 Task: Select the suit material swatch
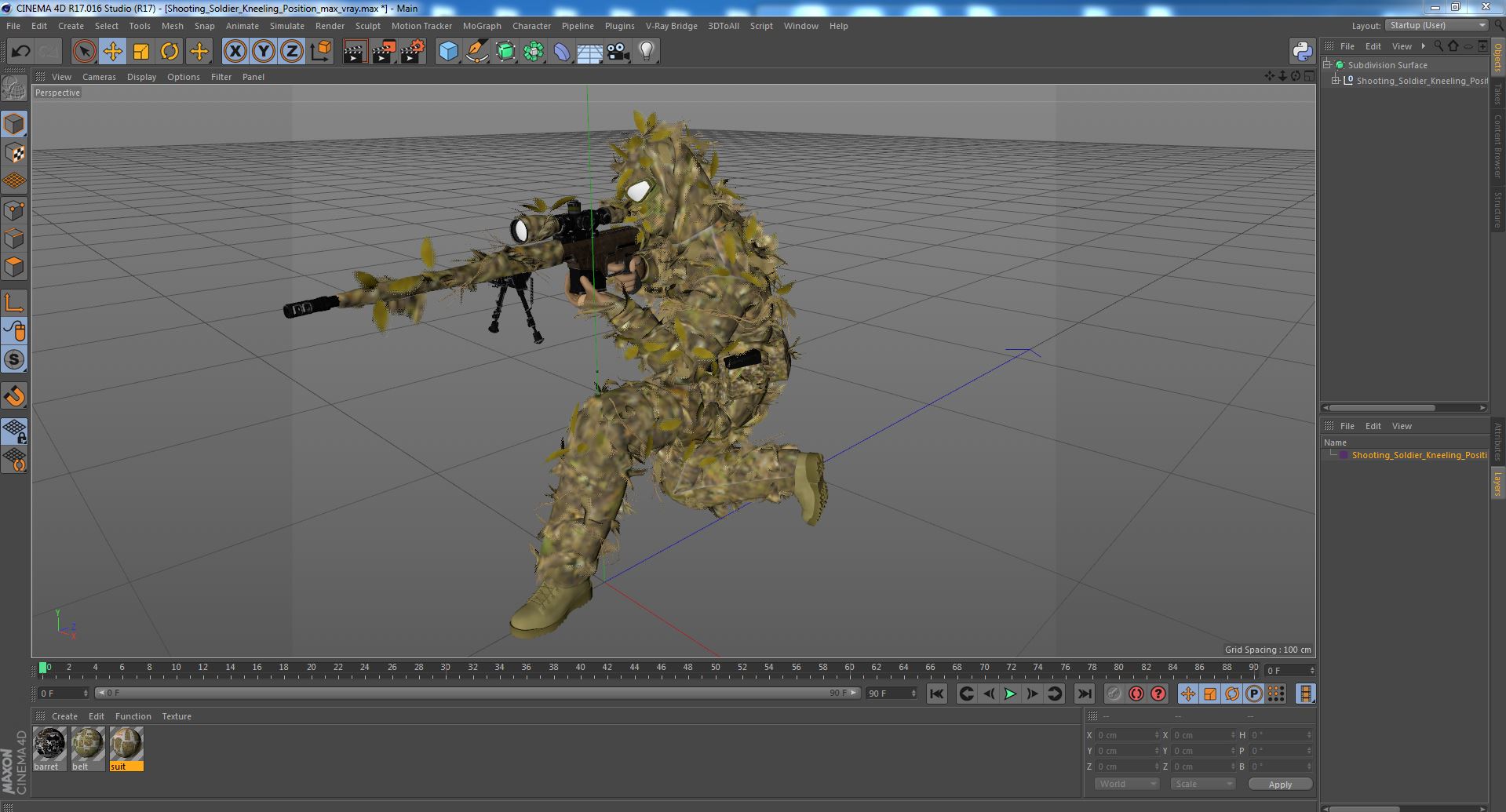click(126, 748)
